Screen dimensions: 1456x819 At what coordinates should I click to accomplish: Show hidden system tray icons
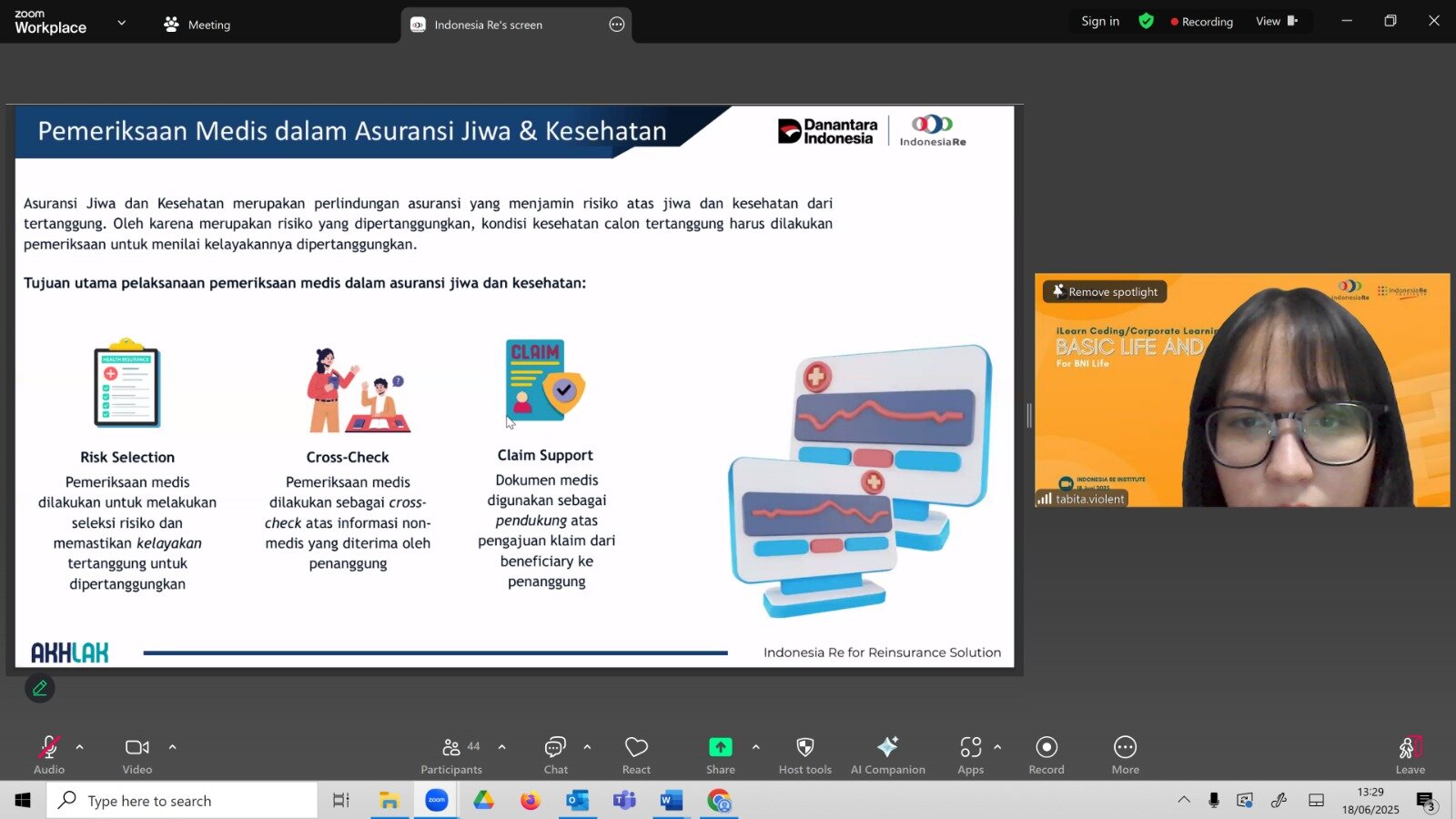(x=1184, y=801)
